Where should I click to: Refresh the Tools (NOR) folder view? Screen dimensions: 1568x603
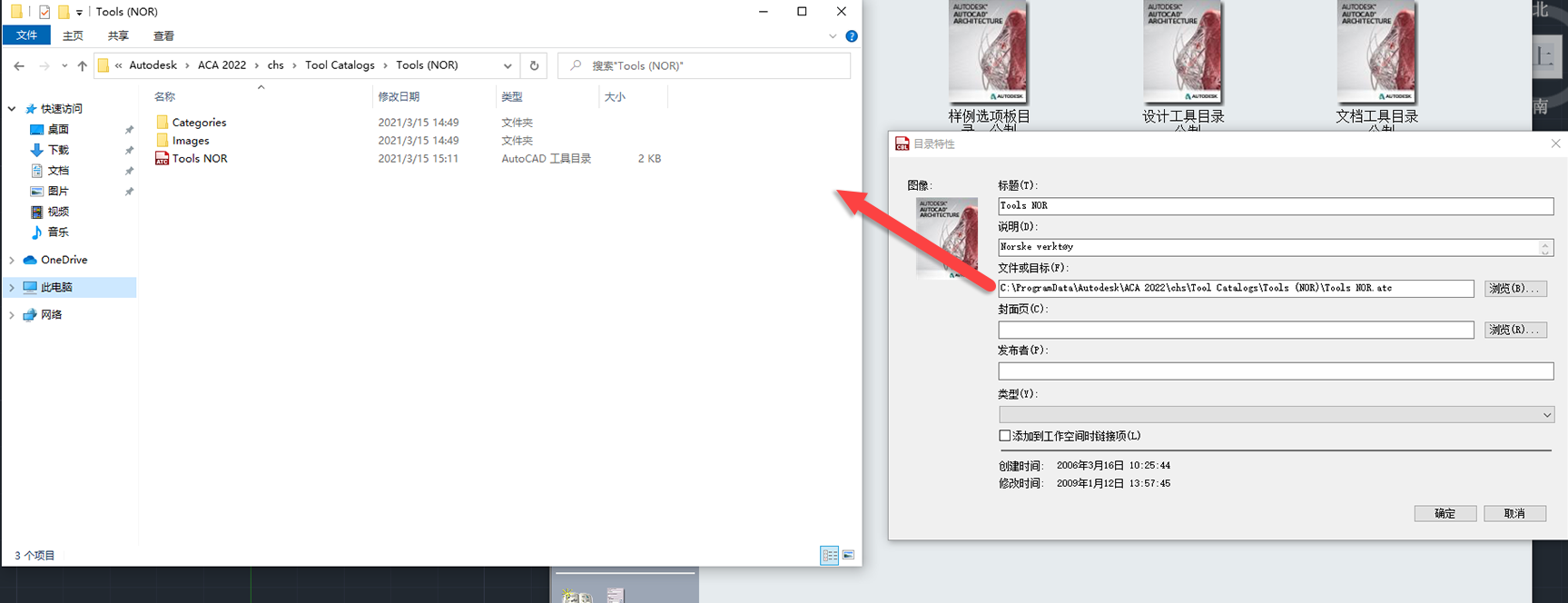[534, 65]
